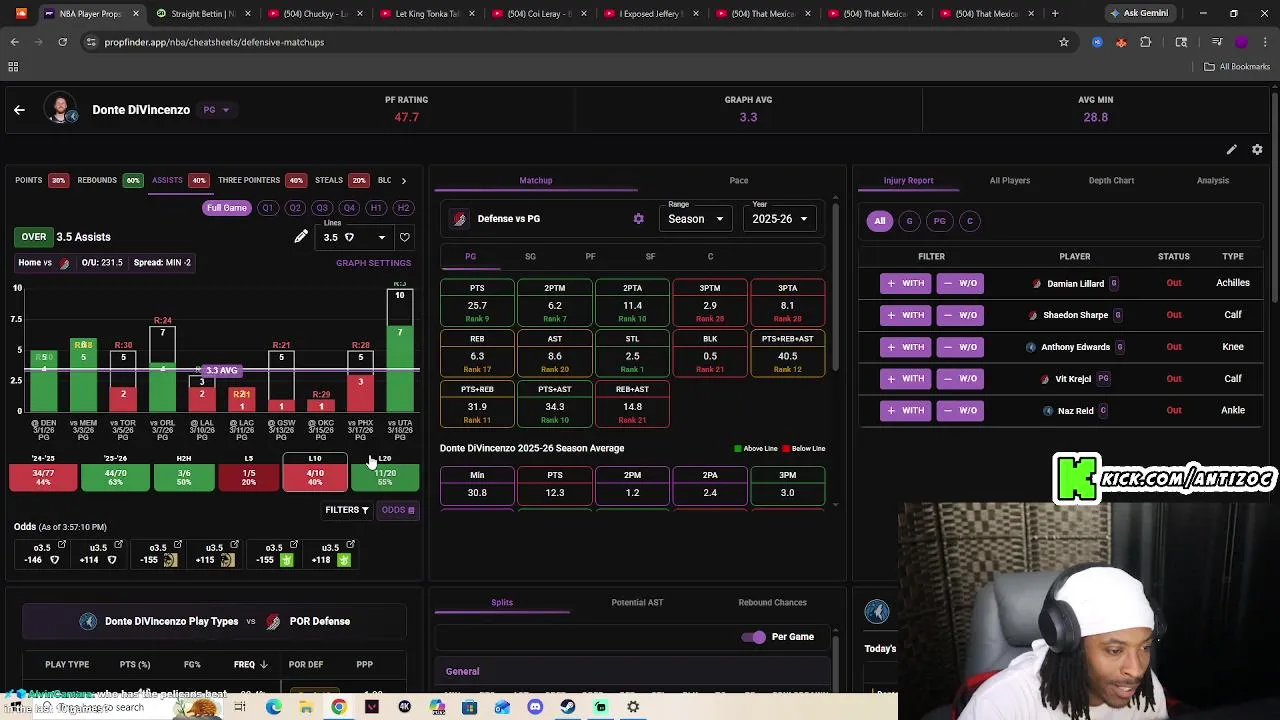Select the SG defense position tab
Viewport: 1280px width, 720px height.
pos(530,257)
